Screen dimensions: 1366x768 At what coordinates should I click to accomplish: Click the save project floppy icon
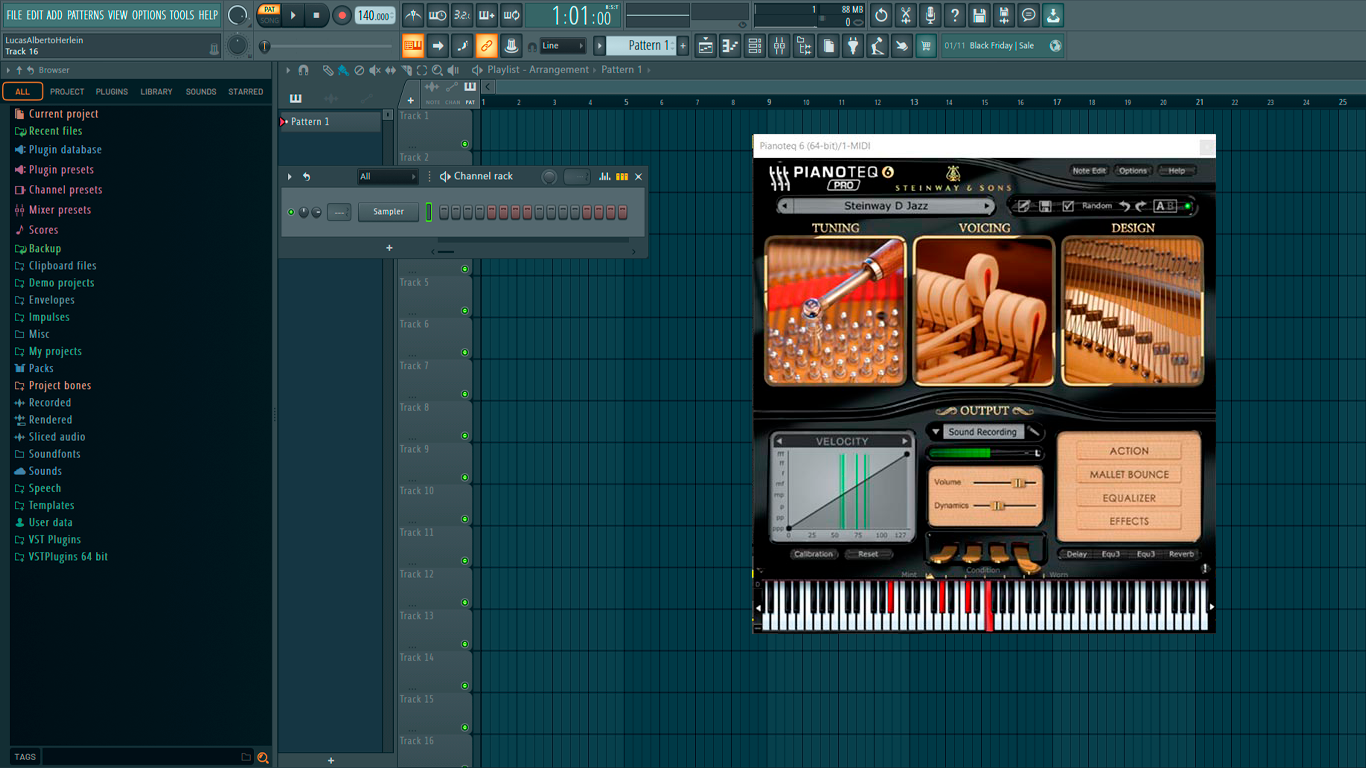[979, 15]
